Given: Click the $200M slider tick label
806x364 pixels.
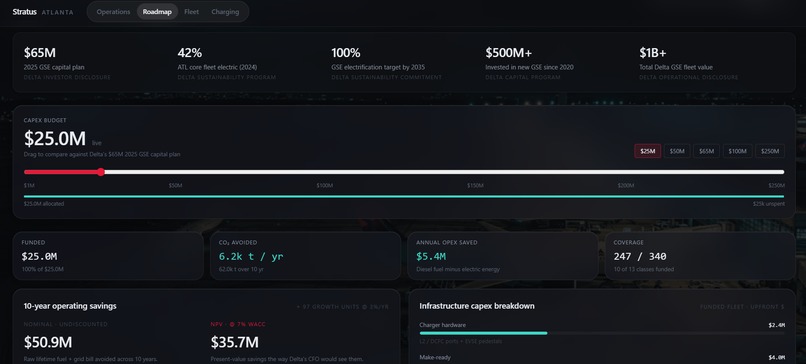Looking at the screenshot, I should point(626,185).
